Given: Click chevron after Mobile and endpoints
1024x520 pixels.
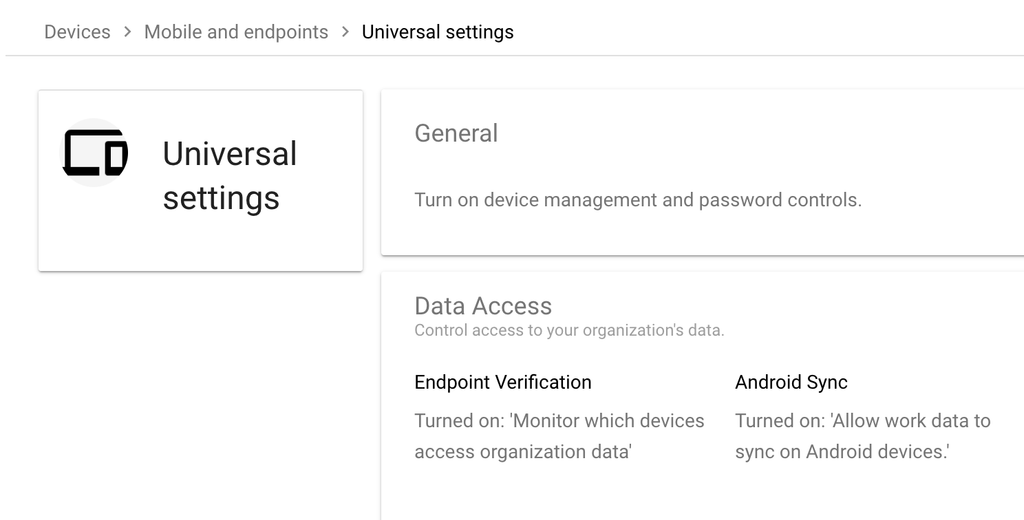Looking at the screenshot, I should [x=345, y=32].
